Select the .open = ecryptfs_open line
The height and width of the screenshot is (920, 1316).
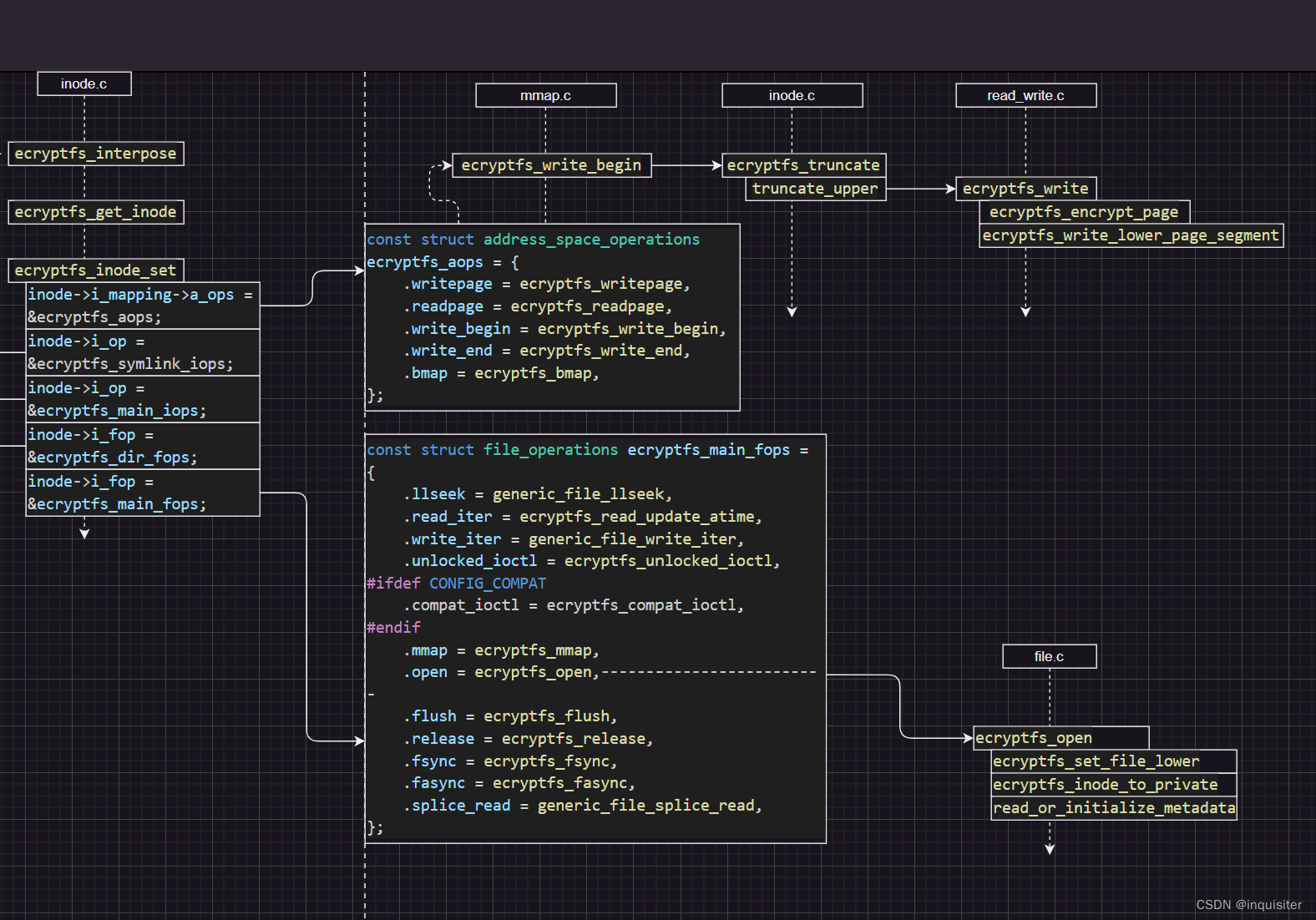point(502,672)
